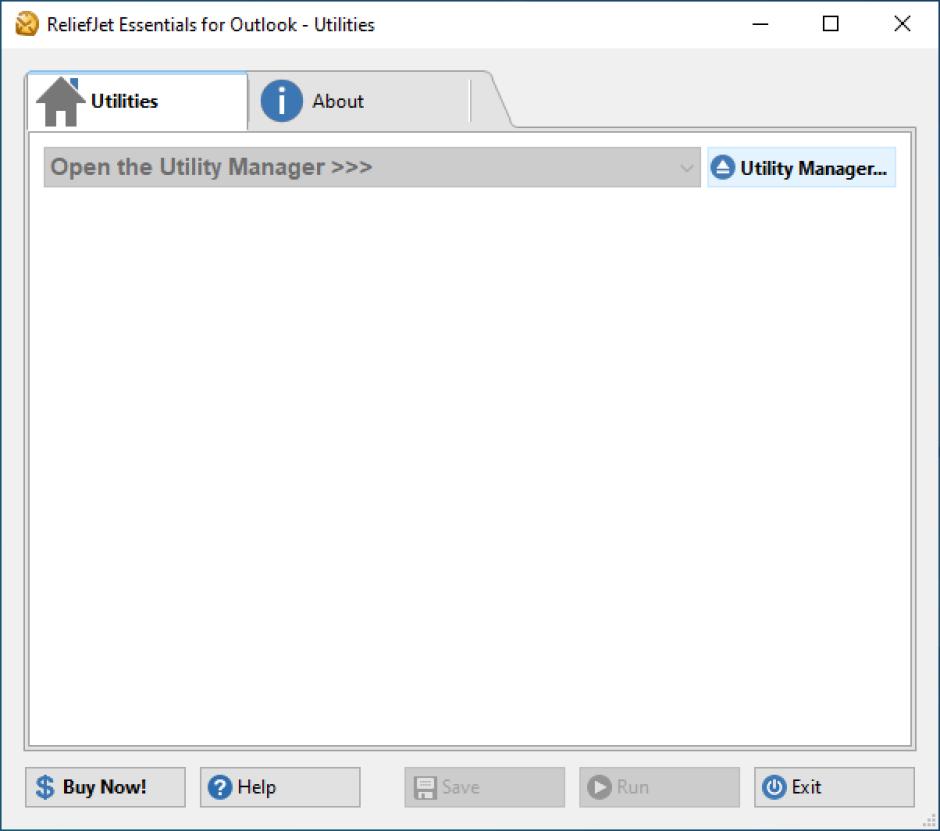Viewport: 940px width, 831px height.
Task: Click the blue info icon on the About tab
Action: (x=281, y=101)
